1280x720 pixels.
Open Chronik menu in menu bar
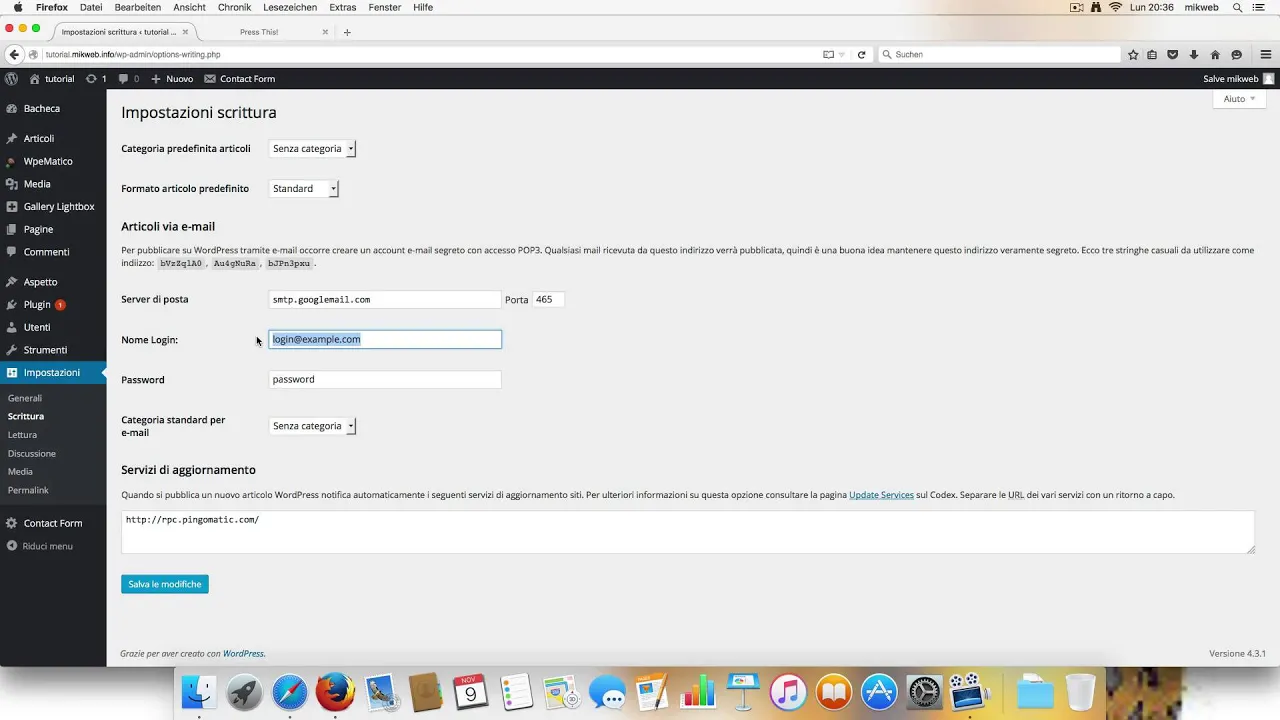pyautogui.click(x=234, y=7)
